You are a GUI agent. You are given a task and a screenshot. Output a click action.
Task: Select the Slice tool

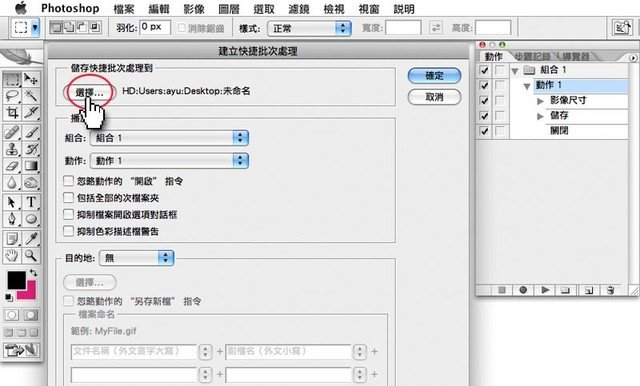31,112
